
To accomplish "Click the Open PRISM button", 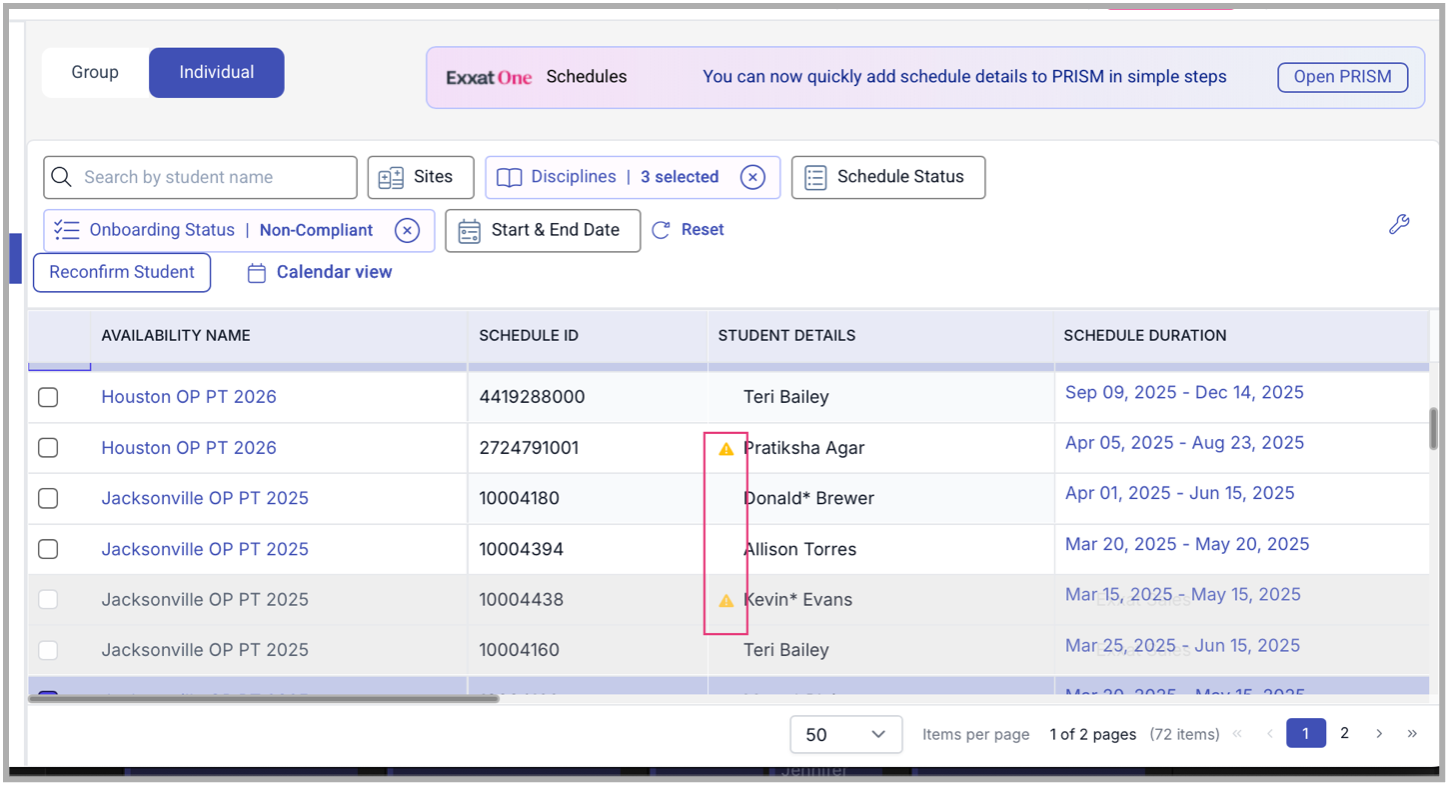I will click(1342, 77).
